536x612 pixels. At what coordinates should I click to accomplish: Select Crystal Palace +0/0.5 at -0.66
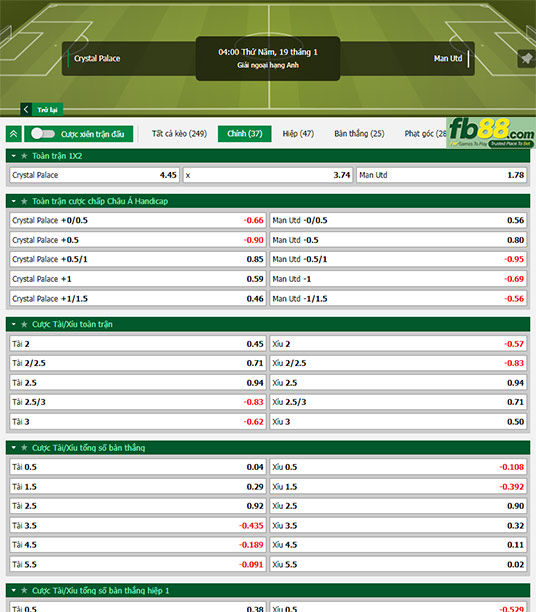coord(138,221)
